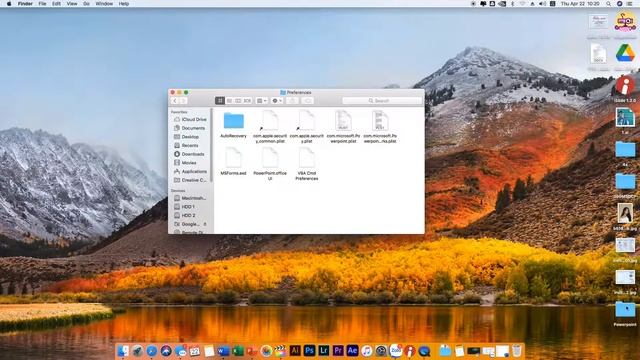This screenshot has width=640, height=360.
Task: Open the Go menu
Action: click(x=86, y=4)
